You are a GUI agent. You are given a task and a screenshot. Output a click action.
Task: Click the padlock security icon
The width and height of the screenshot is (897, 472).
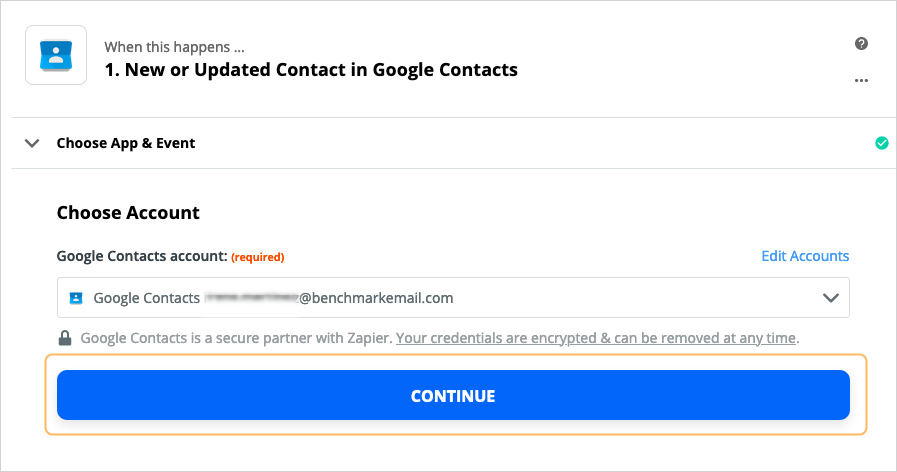tap(65, 338)
